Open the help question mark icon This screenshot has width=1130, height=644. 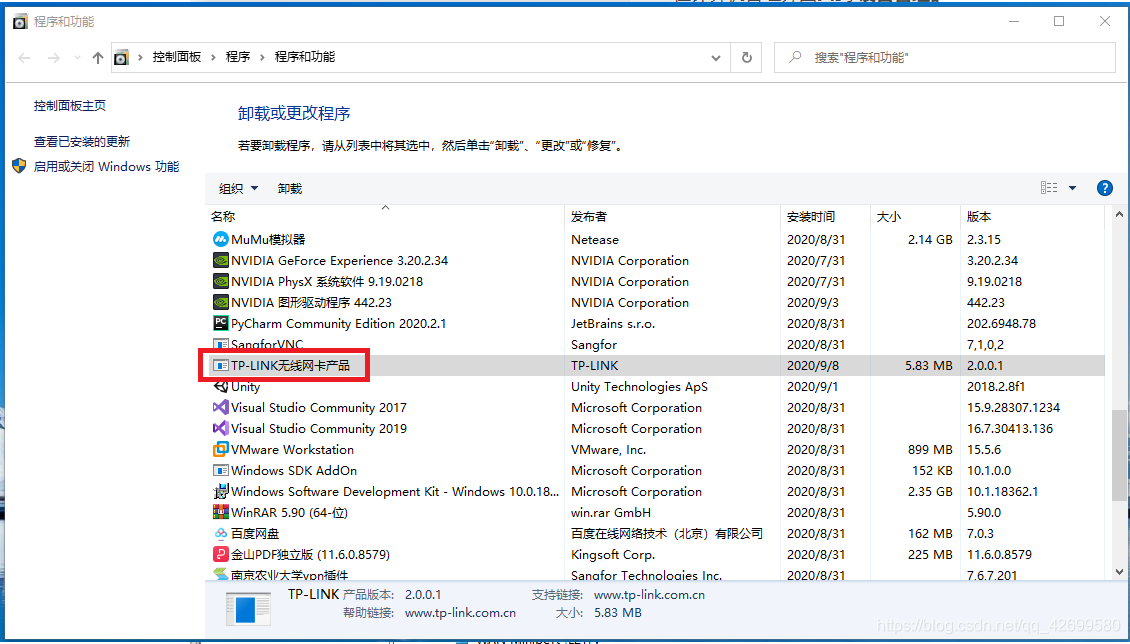(x=1104, y=188)
